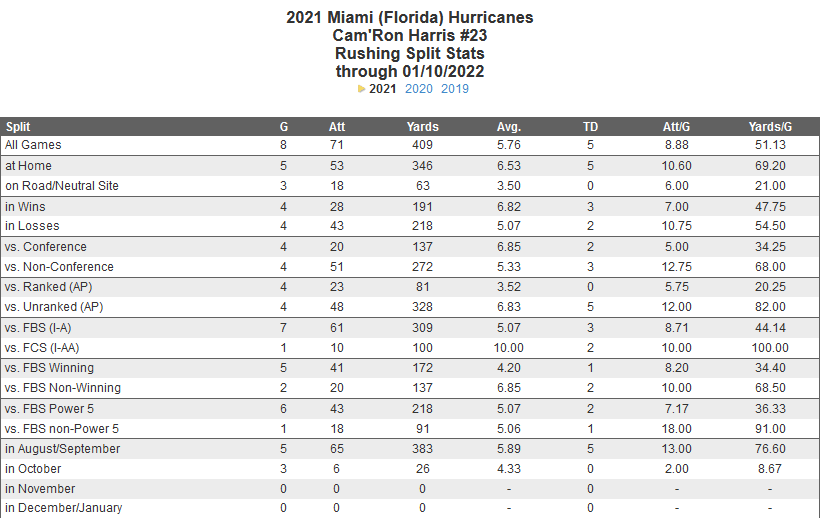The height and width of the screenshot is (518, 821).
Task: Open the 2020 season link
Action: 419,89
